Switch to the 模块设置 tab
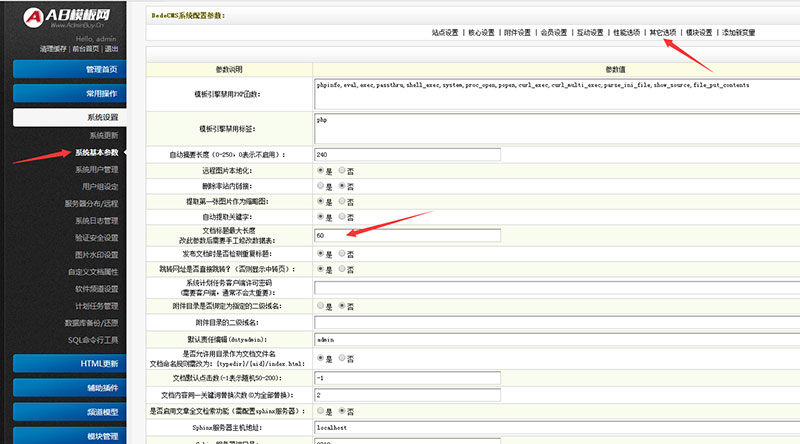 click(698, 33)
